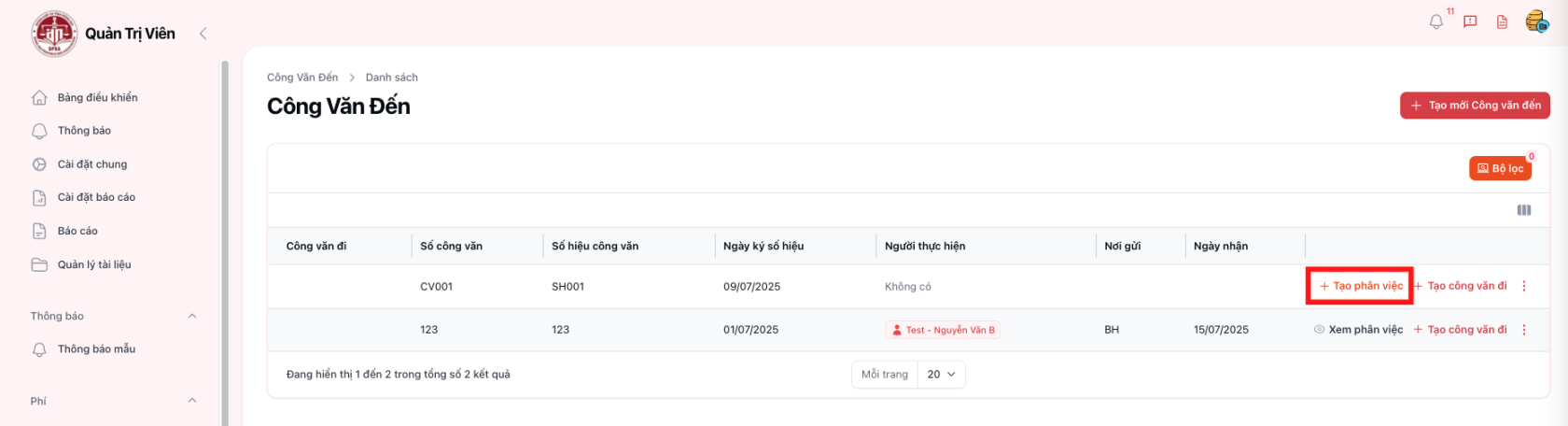Collapse the Thông báo sidebar section
Screen dimensions: 1568x426
(192, 316)
